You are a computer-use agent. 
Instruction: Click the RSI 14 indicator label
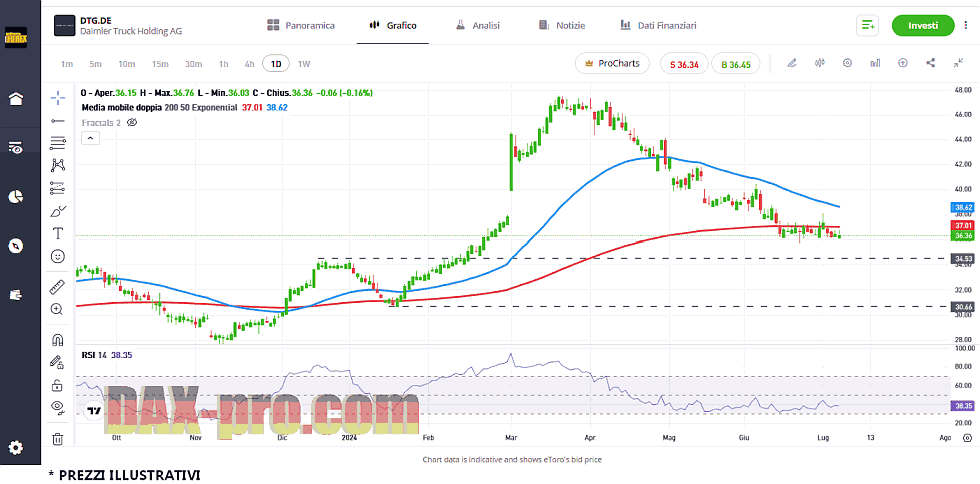tap(94, 355)
